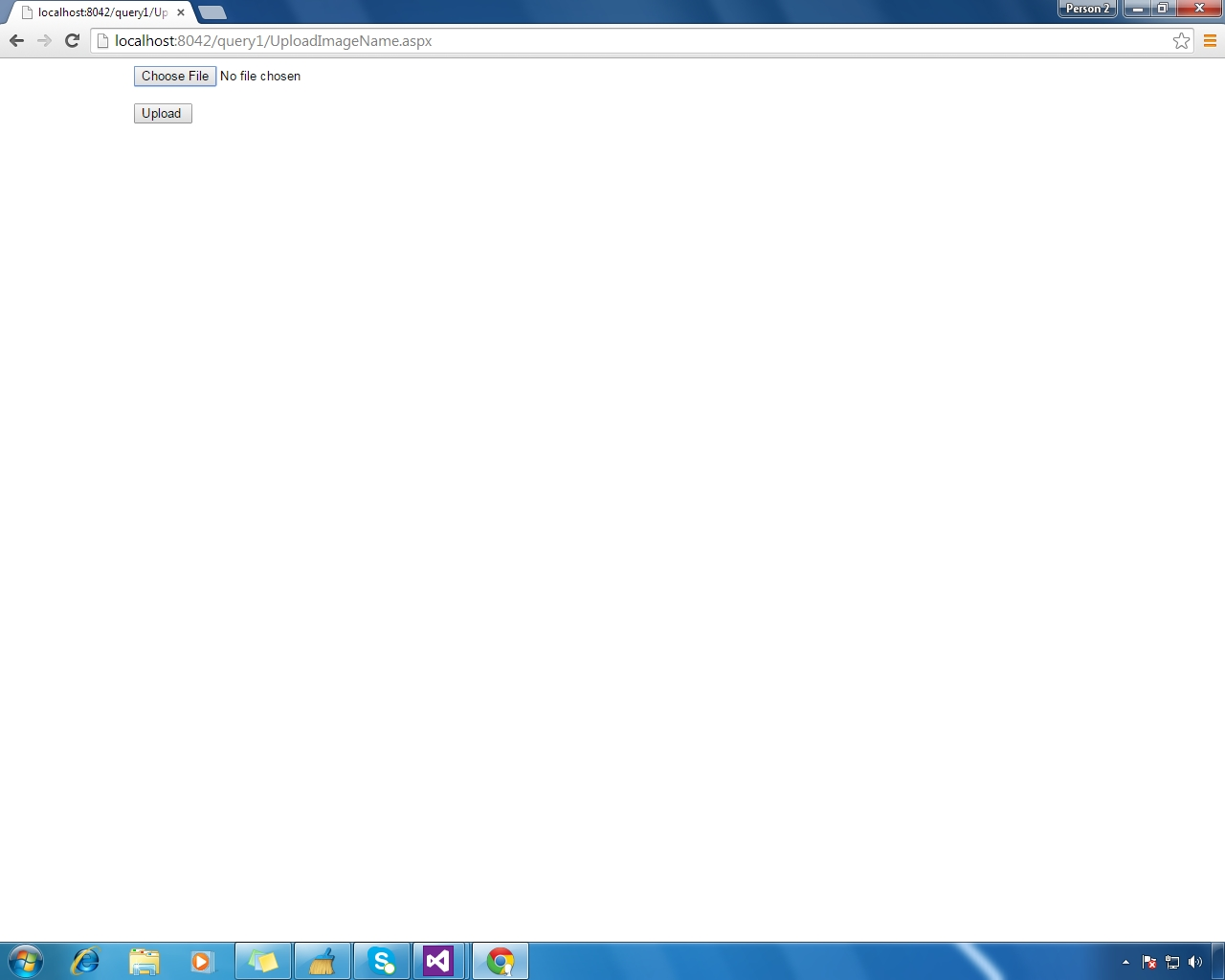Click the back navigation arrow
The height and width of the screenshot is (980, 1225).
(16, 41)
